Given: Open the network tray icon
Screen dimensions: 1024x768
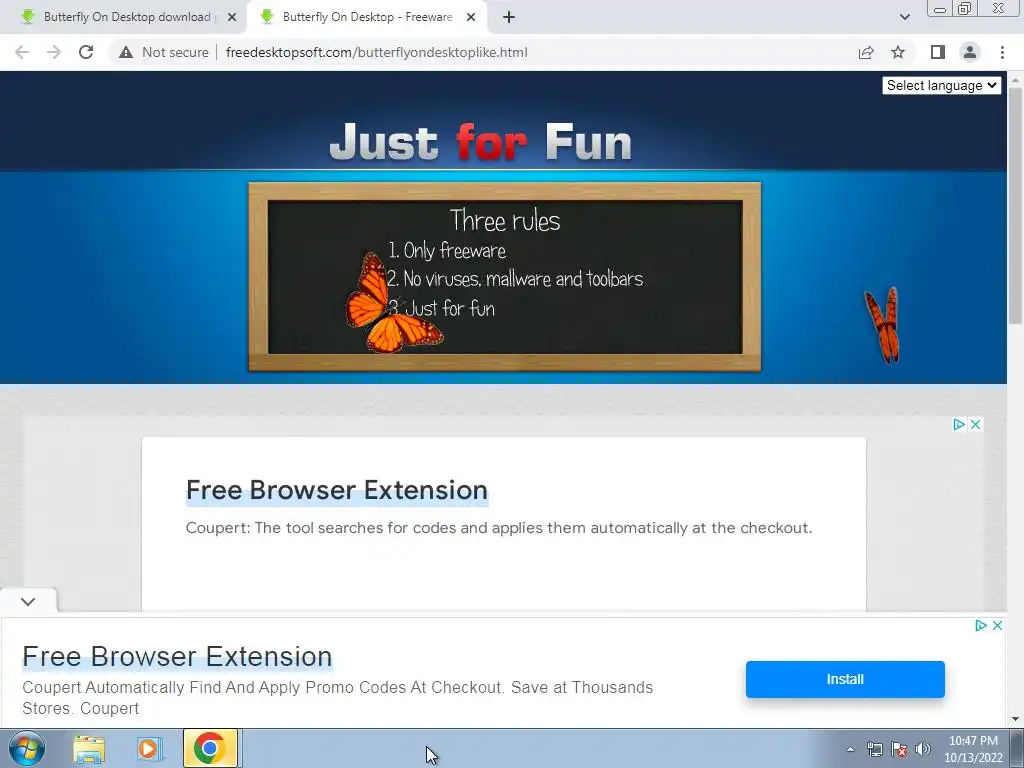Looking at the screenshot, I should coord(874,750).
